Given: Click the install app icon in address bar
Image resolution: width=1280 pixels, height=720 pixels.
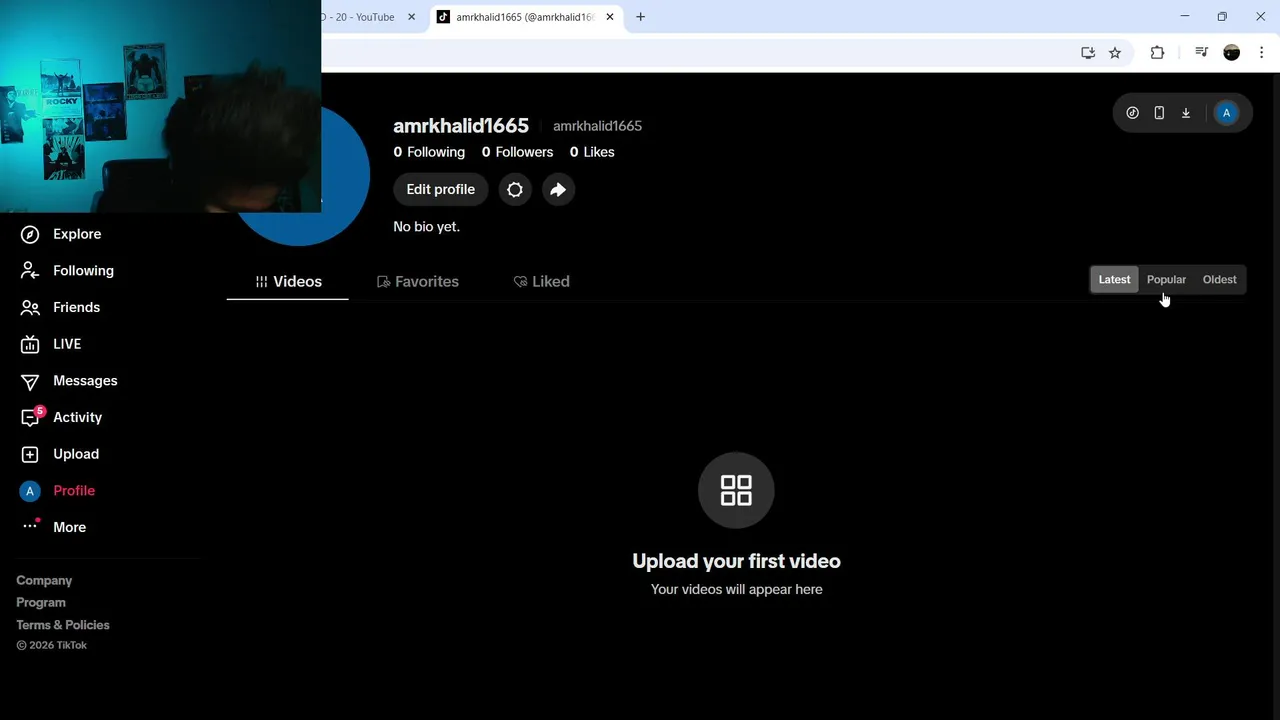Looking at the screenshot, I should [1088, 53].
